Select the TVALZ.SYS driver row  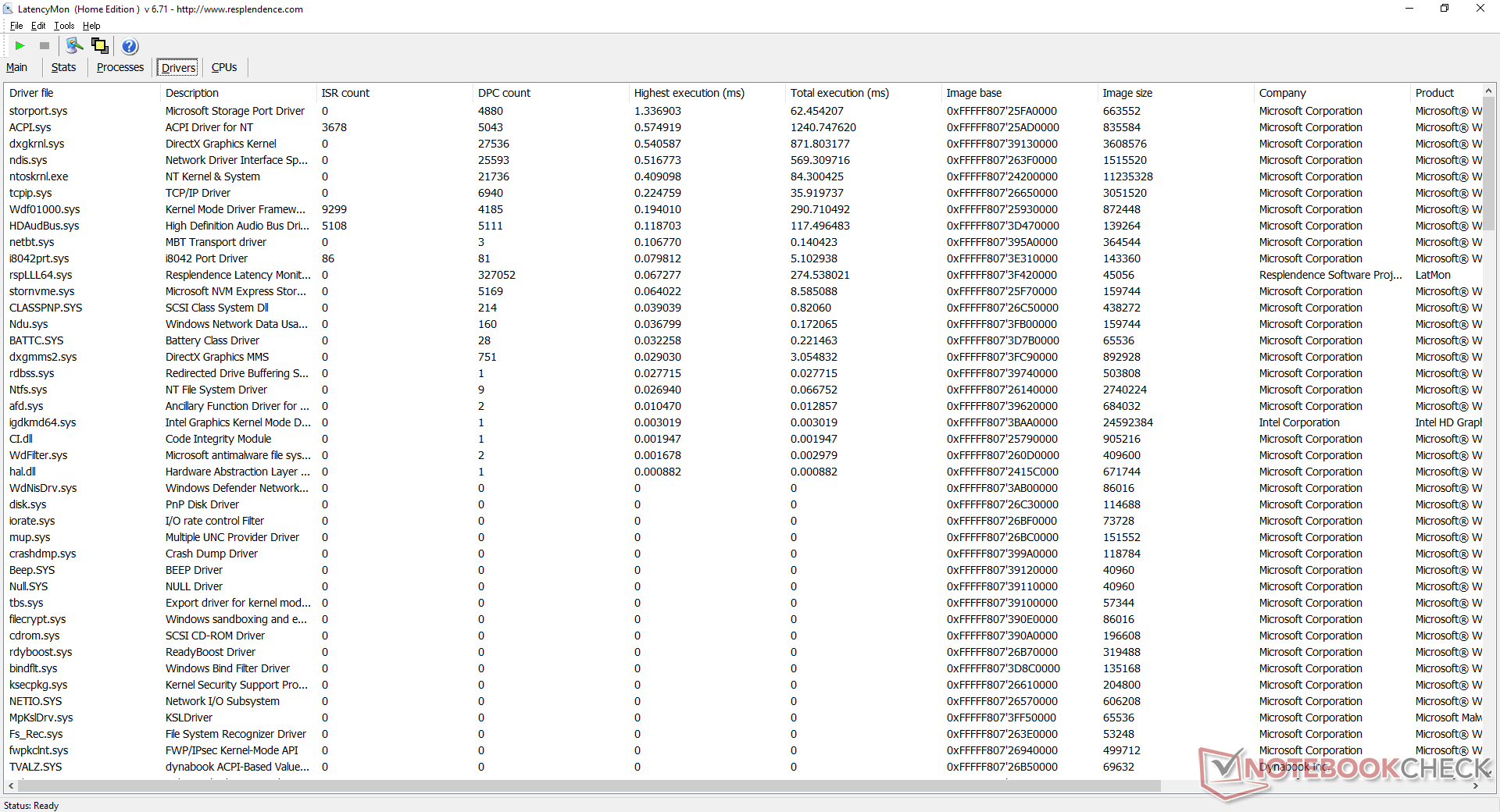[x=744, y=767]
